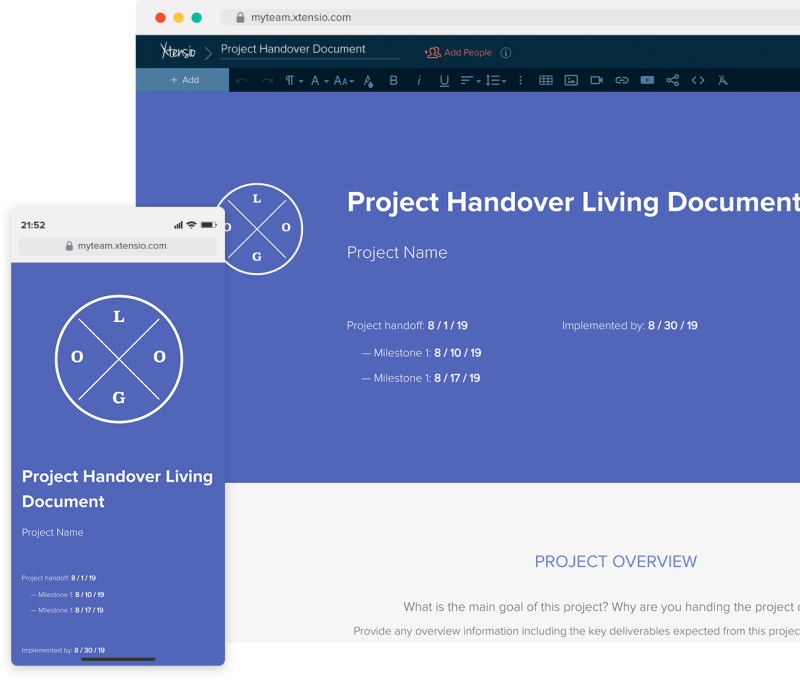Image resolution: width=800 pixels, height=680 pixels.
Task: Click mobile 'Implemented by: 8 / 30 / 19'
Action: [63, 650]
